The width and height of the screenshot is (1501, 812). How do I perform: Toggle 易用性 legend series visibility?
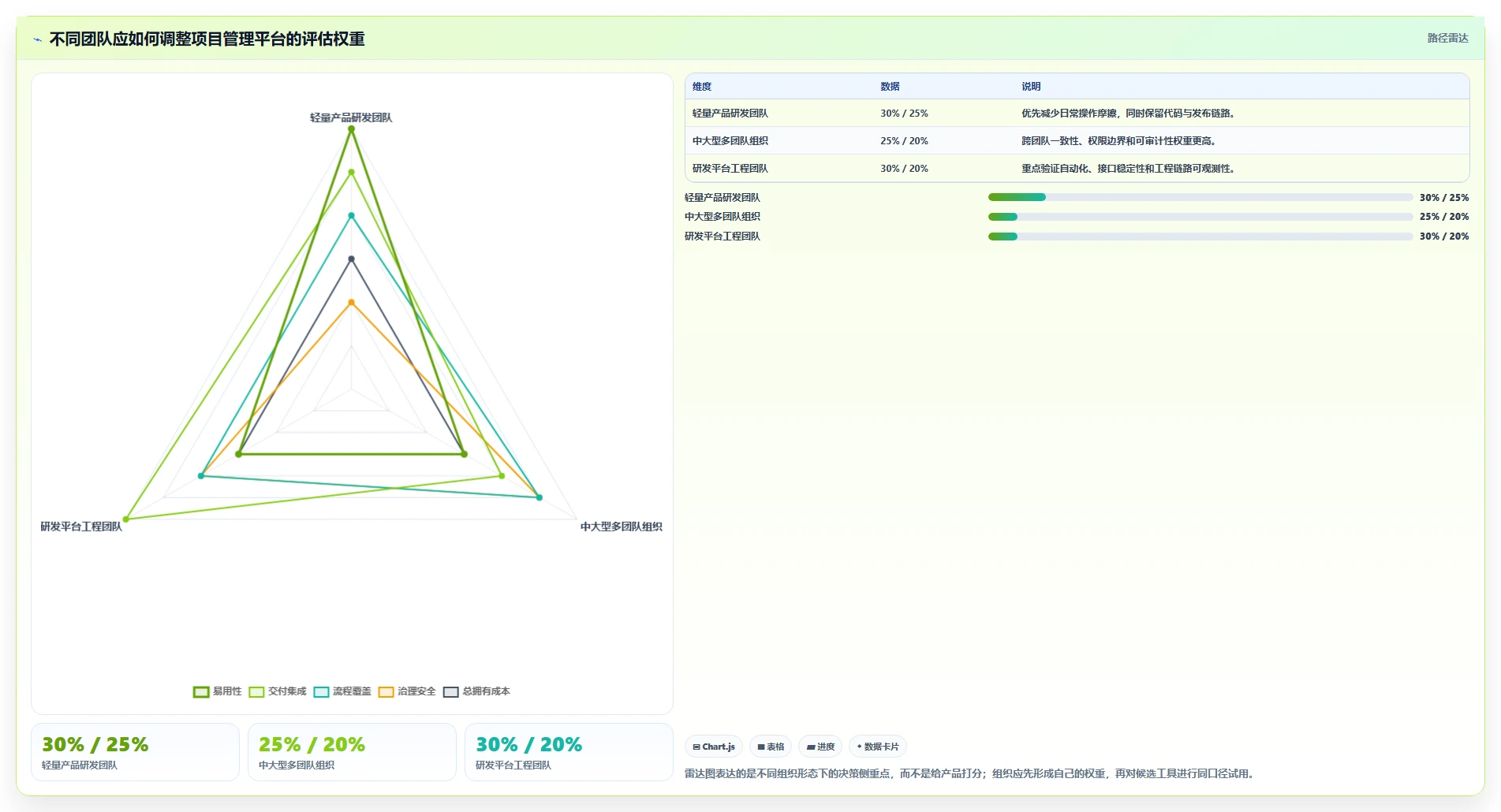(218, 691)
